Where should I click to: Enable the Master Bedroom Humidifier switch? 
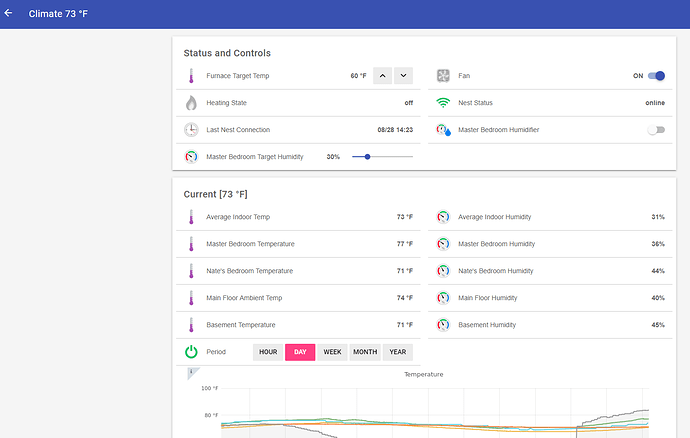(656, 130)
